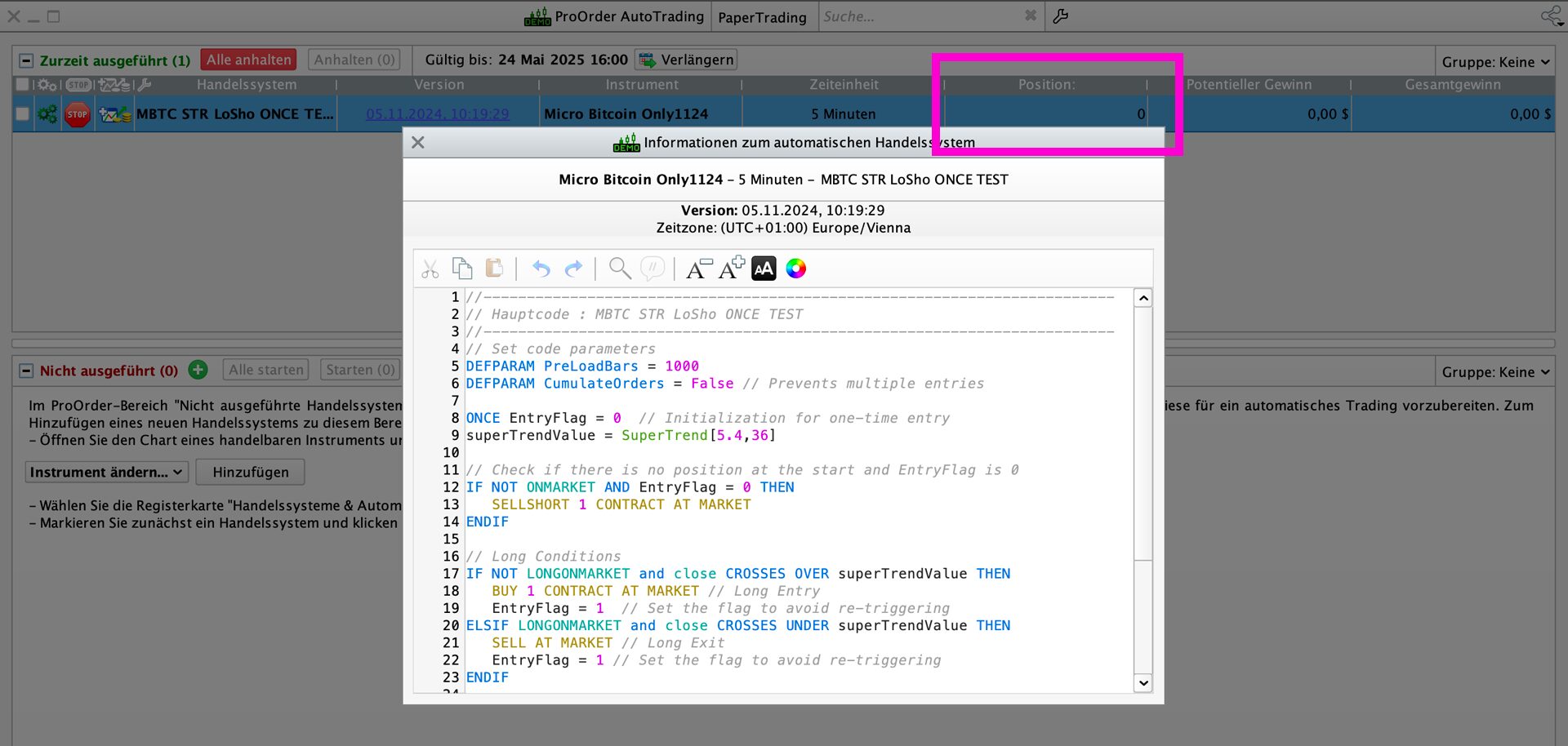The image size is (1568, 746).
Task: Collapse the Nicht ausgeführt section
Action: coord(26,371)
